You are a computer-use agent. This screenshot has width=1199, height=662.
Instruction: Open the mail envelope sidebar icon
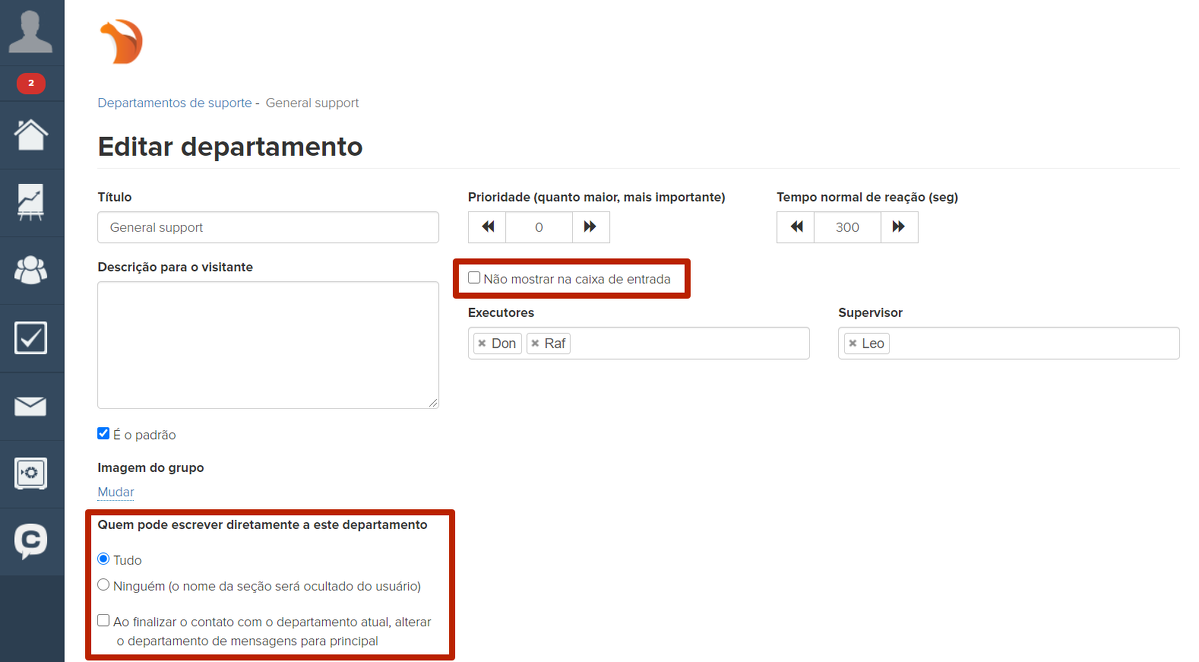point(31,406)
